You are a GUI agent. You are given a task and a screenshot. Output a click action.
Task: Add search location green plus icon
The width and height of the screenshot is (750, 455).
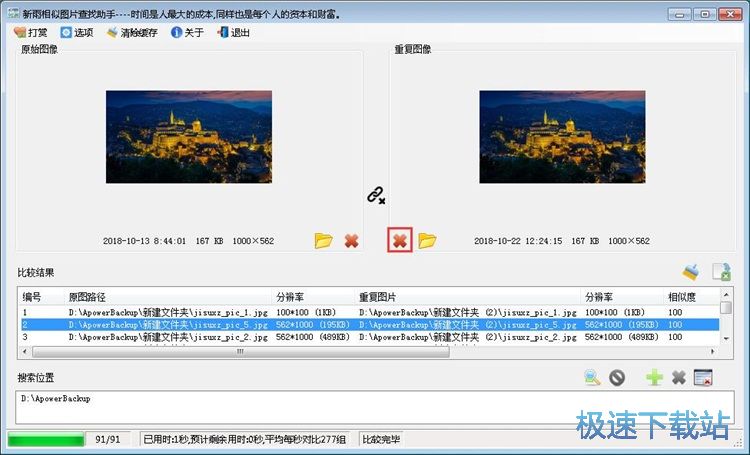pyautogui.click(x=654, y=377)
